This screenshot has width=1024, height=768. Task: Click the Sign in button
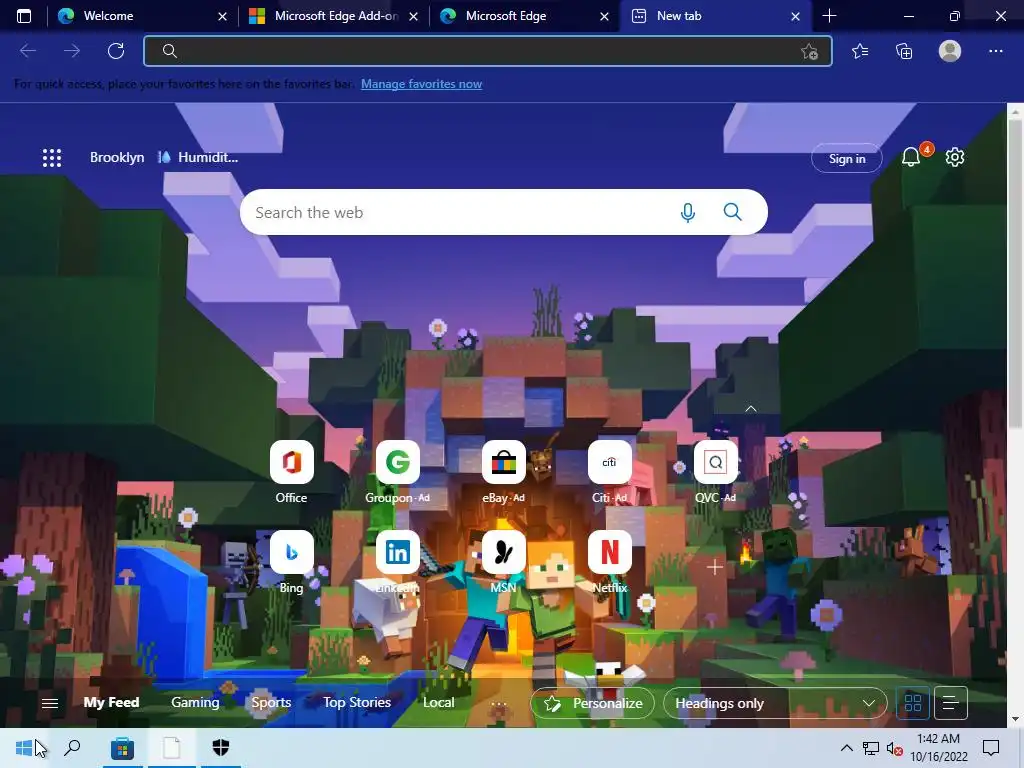(x=847, y=159)
